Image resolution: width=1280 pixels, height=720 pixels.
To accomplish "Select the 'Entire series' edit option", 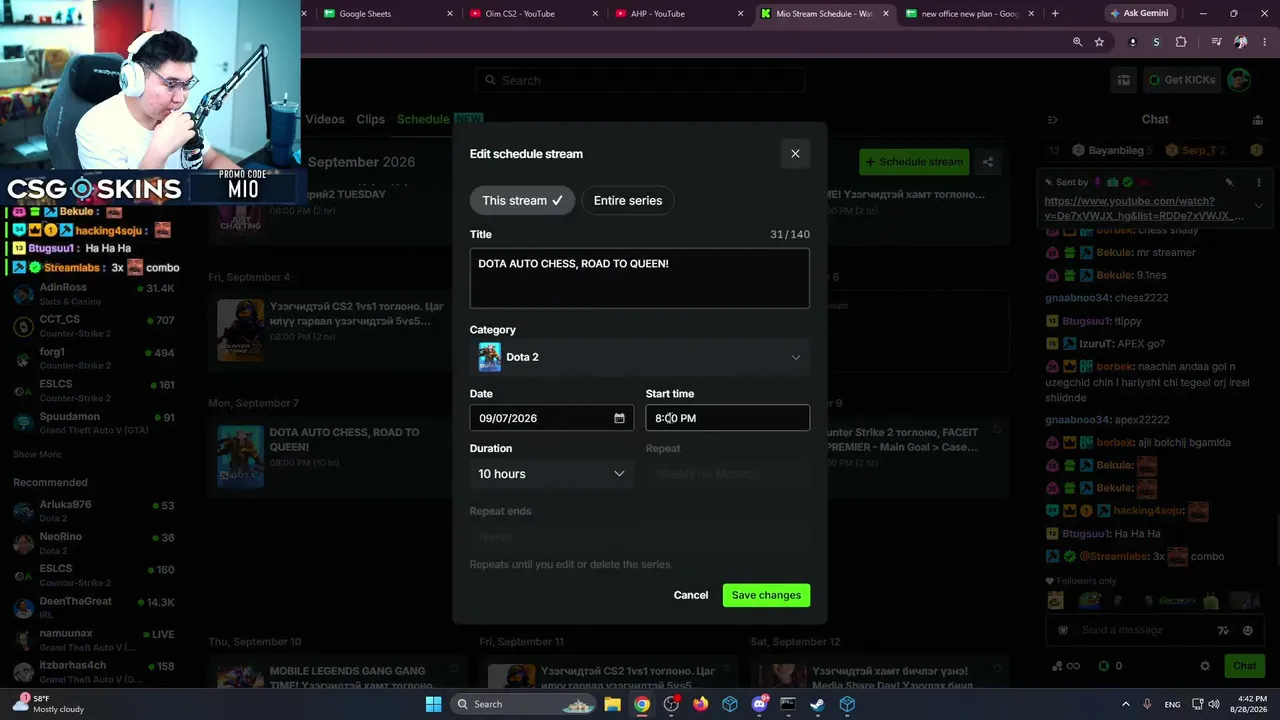I will (628, 201).
